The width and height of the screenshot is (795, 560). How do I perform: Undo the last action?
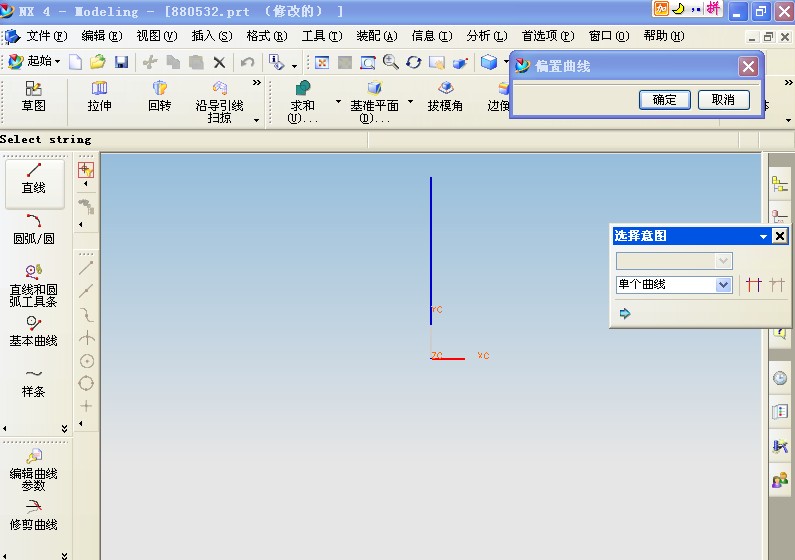coord(247,62)
